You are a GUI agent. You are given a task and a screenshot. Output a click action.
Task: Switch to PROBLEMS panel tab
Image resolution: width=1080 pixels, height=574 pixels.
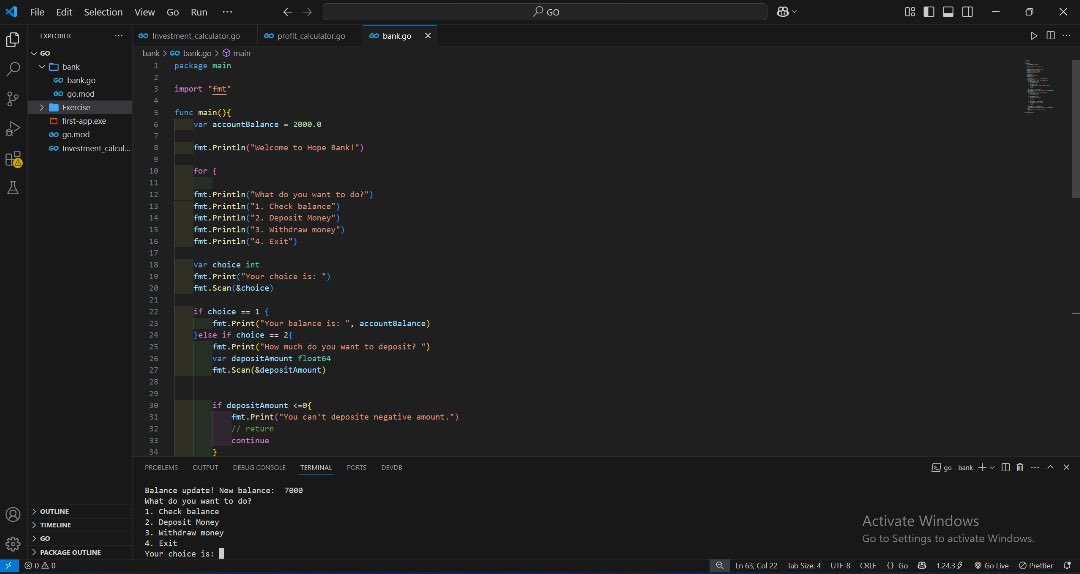point(161,467)
